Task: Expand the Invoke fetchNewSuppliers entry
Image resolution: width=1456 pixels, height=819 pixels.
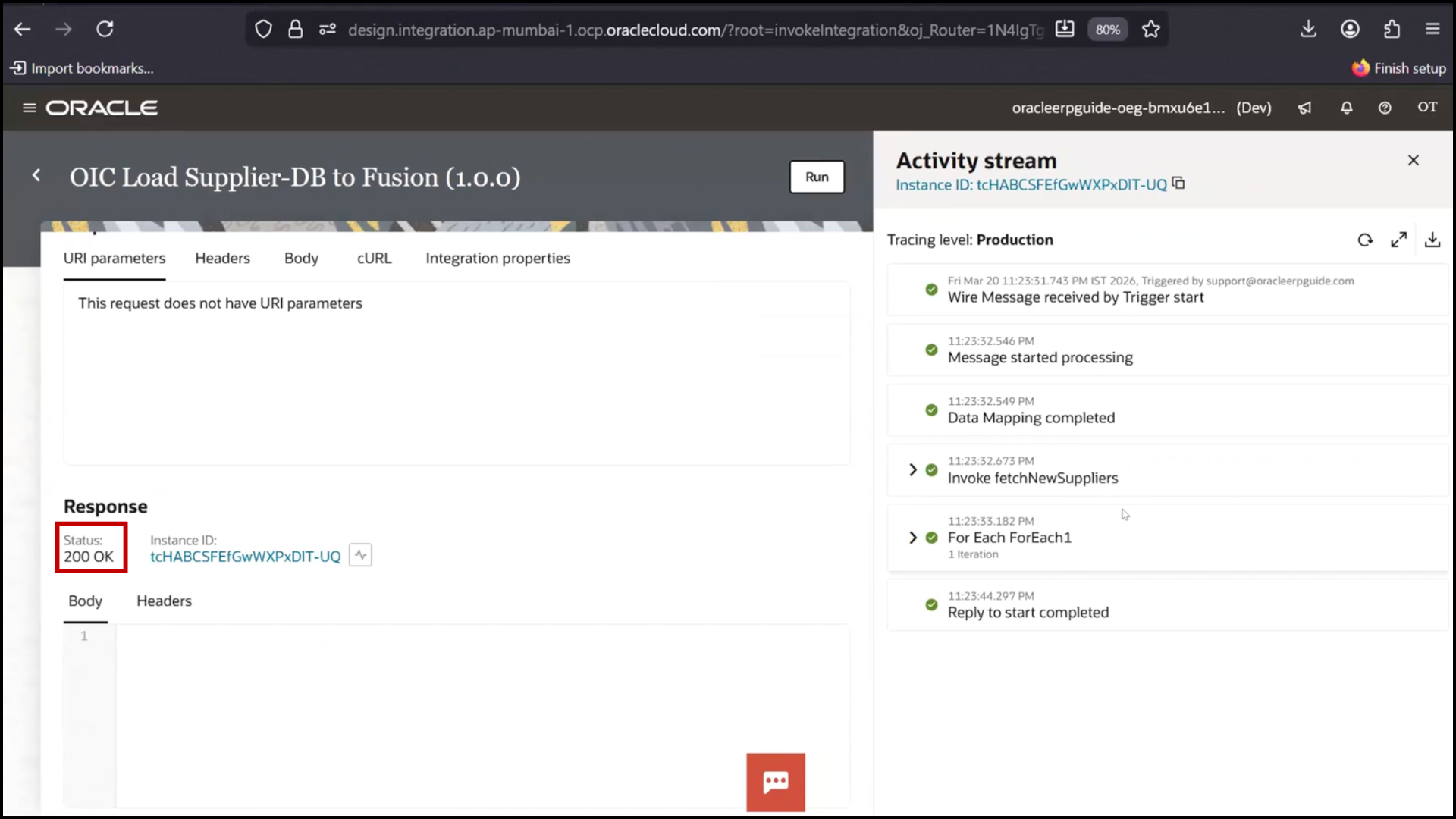Action: click(x=912, y=470)
